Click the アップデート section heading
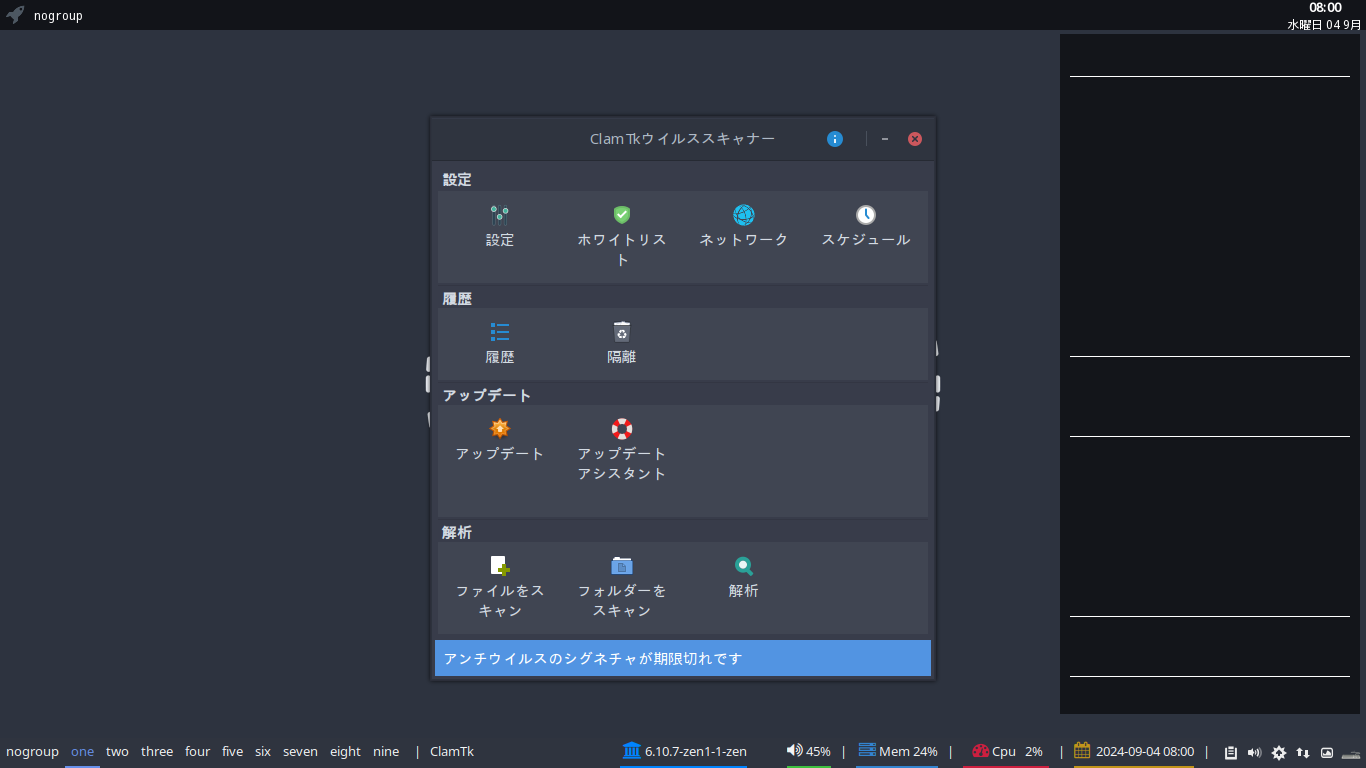The height and width of the screenshot is (768, 1366). point(487,395)
